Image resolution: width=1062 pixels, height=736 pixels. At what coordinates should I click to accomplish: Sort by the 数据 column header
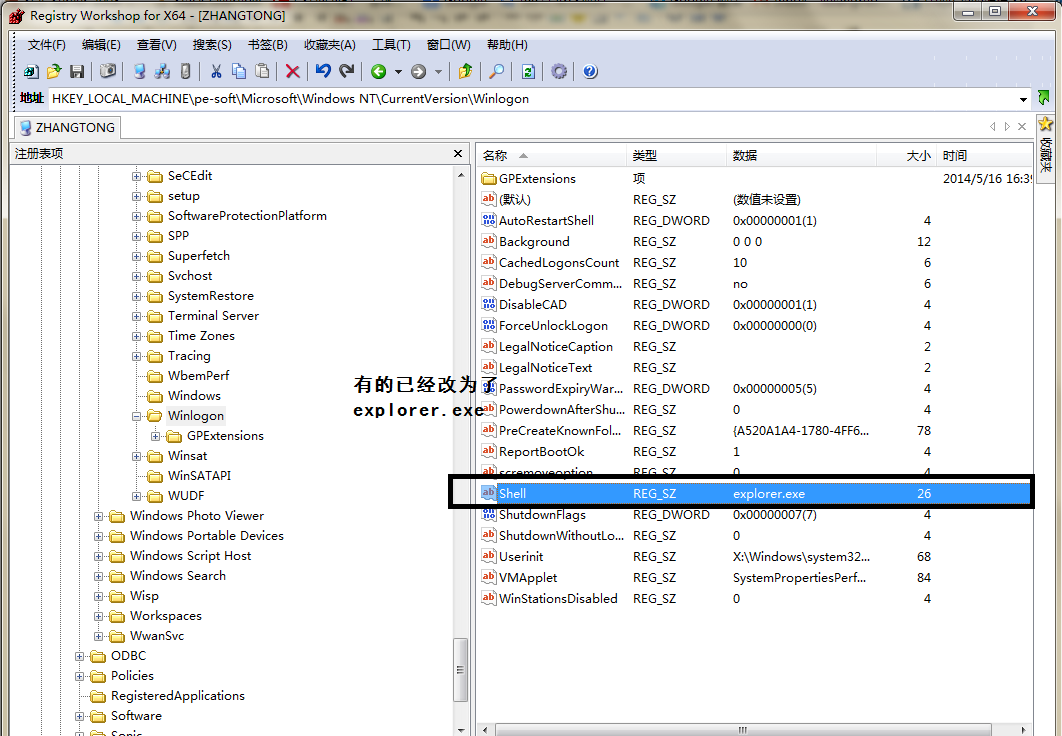click(802, 156)
